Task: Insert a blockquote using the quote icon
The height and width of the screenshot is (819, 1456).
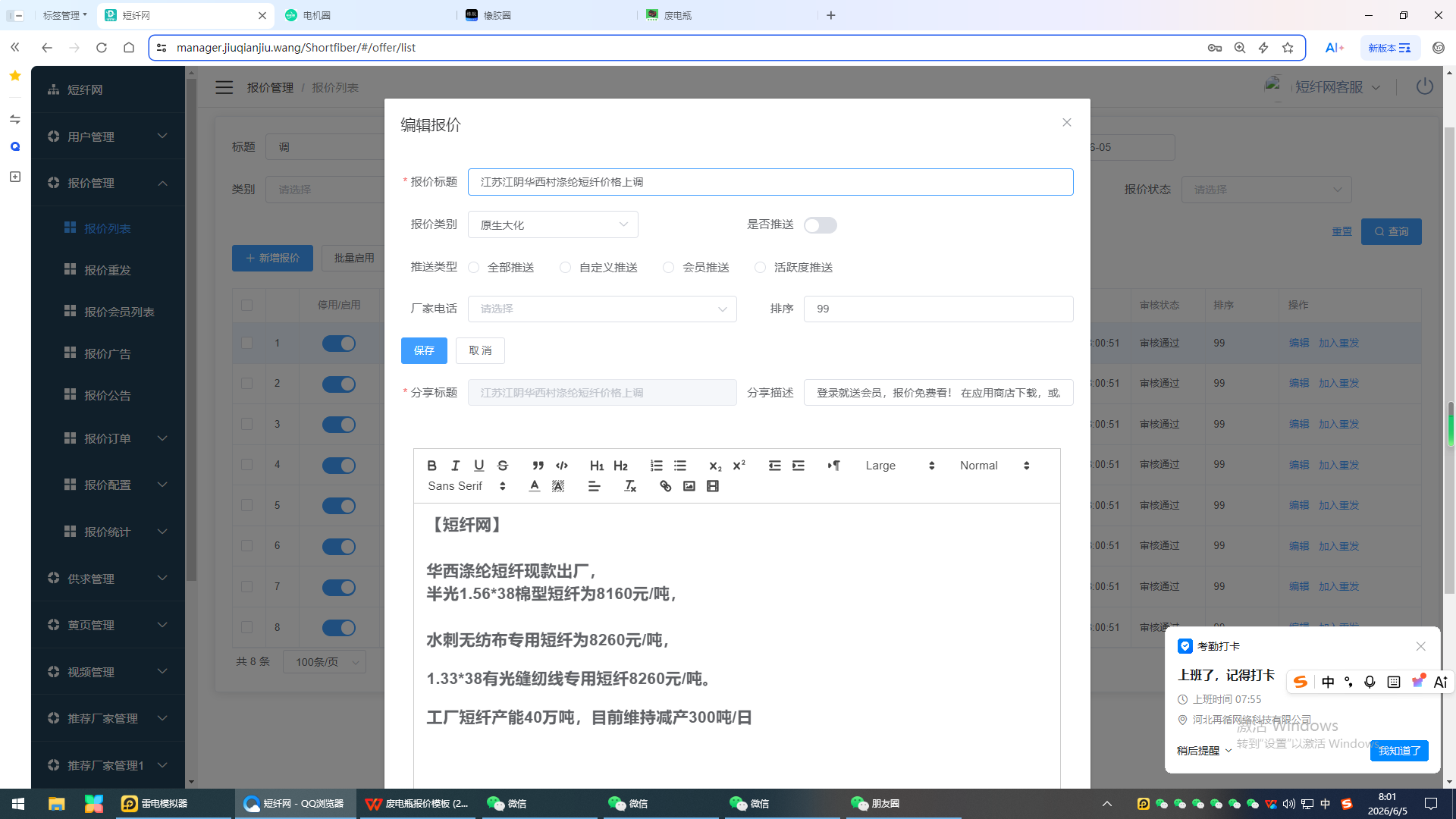Action: 538,466
